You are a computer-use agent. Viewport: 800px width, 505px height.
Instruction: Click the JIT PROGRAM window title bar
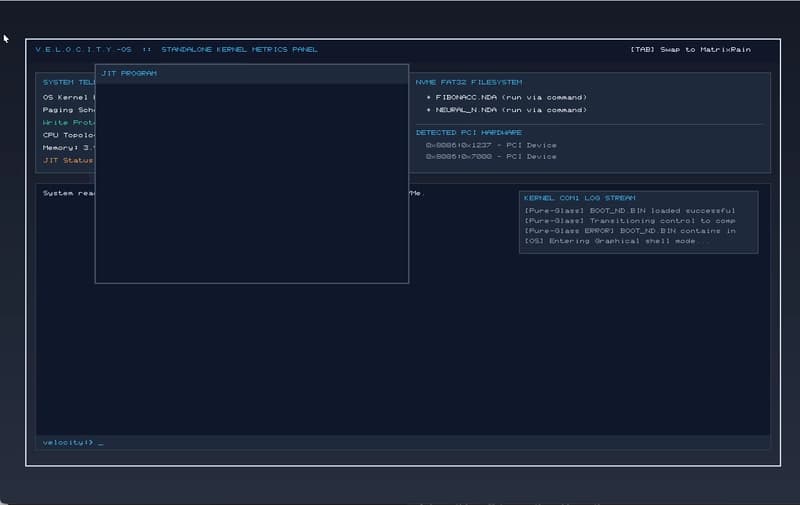tap(252, 73)
